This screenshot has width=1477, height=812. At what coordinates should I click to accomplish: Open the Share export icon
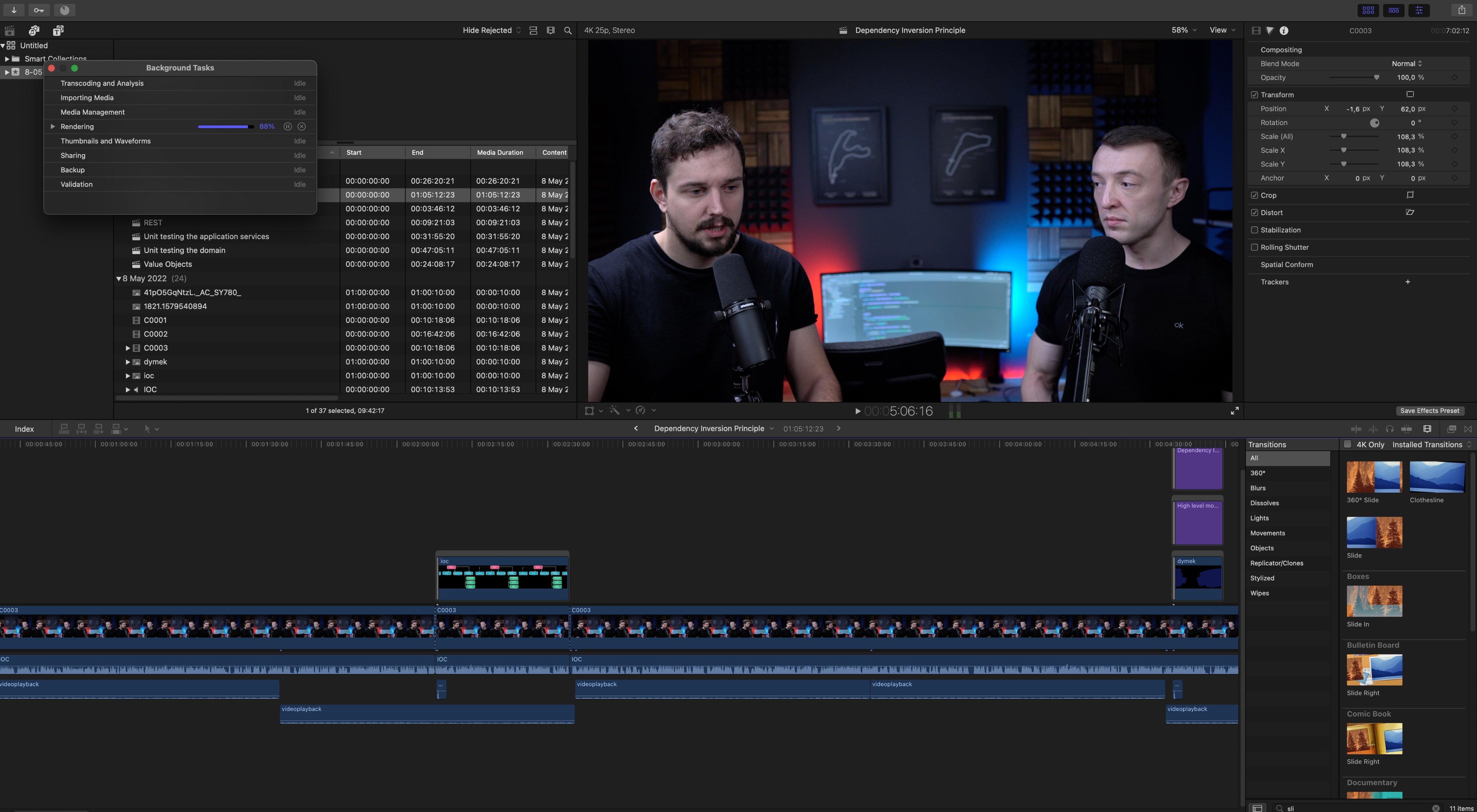[x=1461, y=10]
